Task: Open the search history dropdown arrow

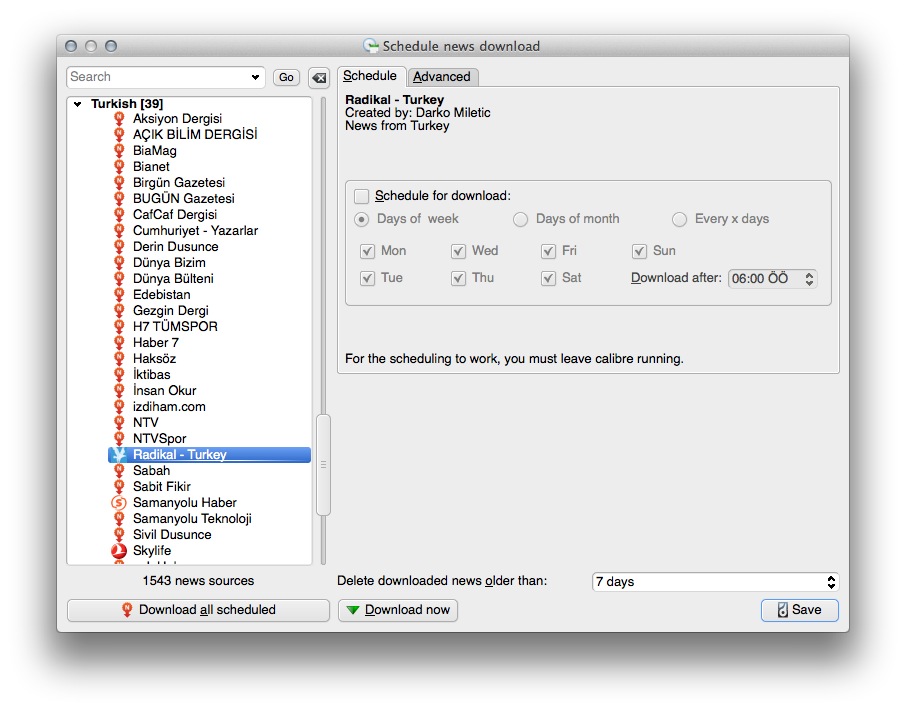Action: tap(255, 77)
